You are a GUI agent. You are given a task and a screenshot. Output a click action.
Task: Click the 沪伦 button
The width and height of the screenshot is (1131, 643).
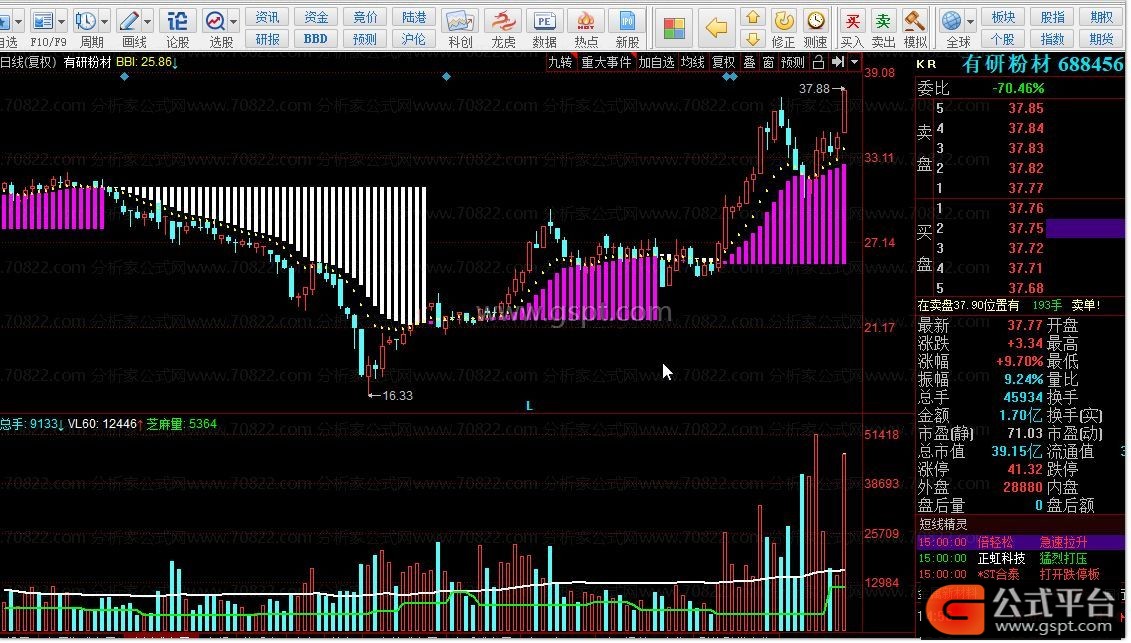click(x=414, y=39)
